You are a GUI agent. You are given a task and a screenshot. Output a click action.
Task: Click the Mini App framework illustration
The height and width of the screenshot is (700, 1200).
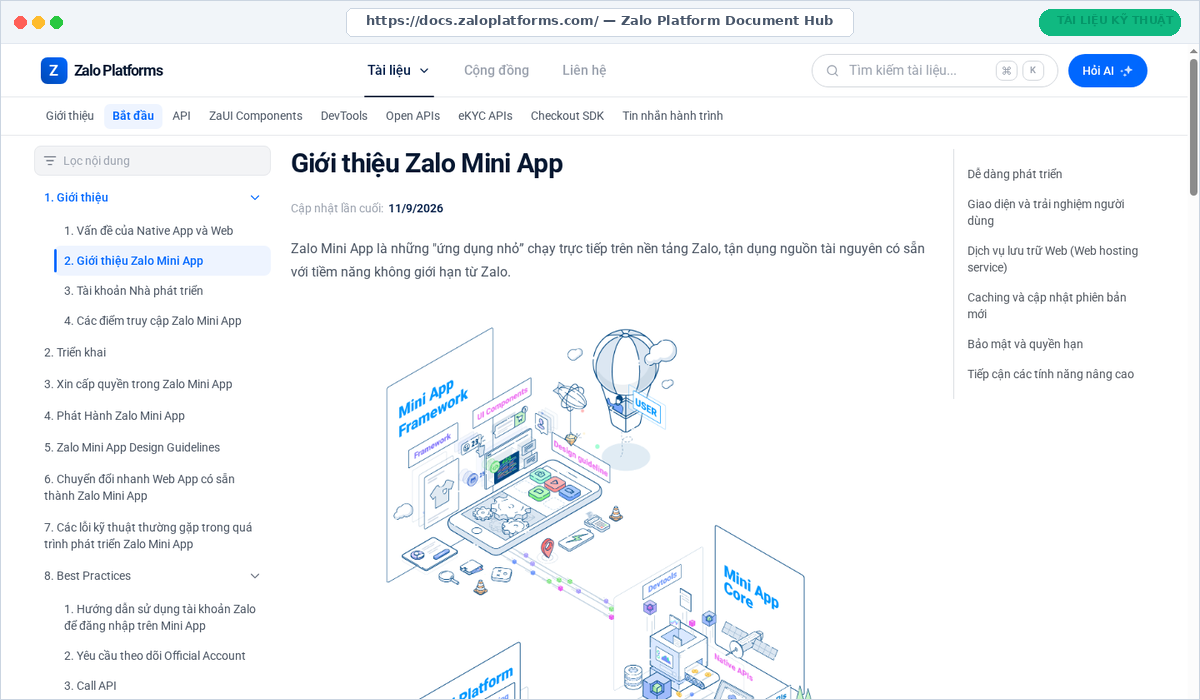tap(596, 510)
